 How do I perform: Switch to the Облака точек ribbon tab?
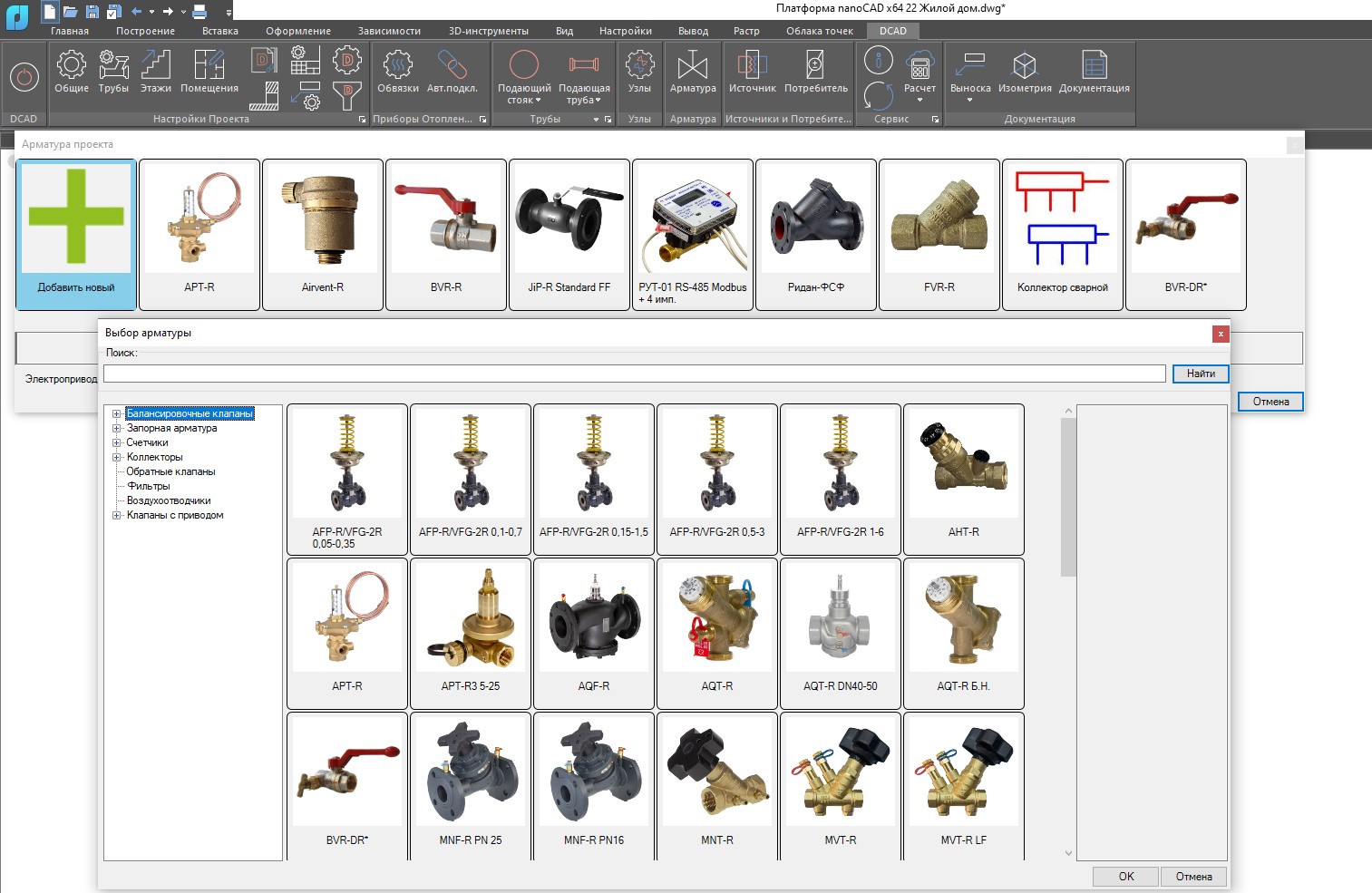tap(820, 31)
